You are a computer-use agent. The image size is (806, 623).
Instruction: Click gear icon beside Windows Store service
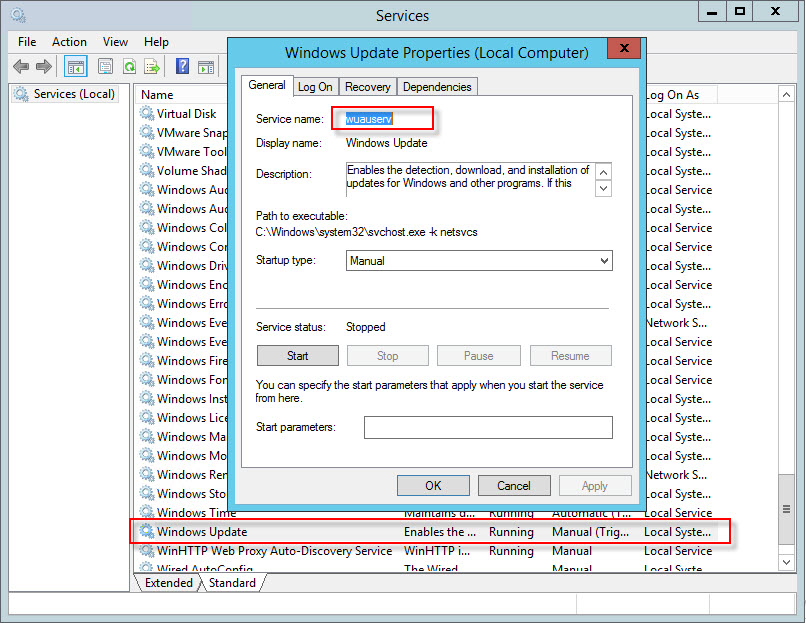point(147,493)
